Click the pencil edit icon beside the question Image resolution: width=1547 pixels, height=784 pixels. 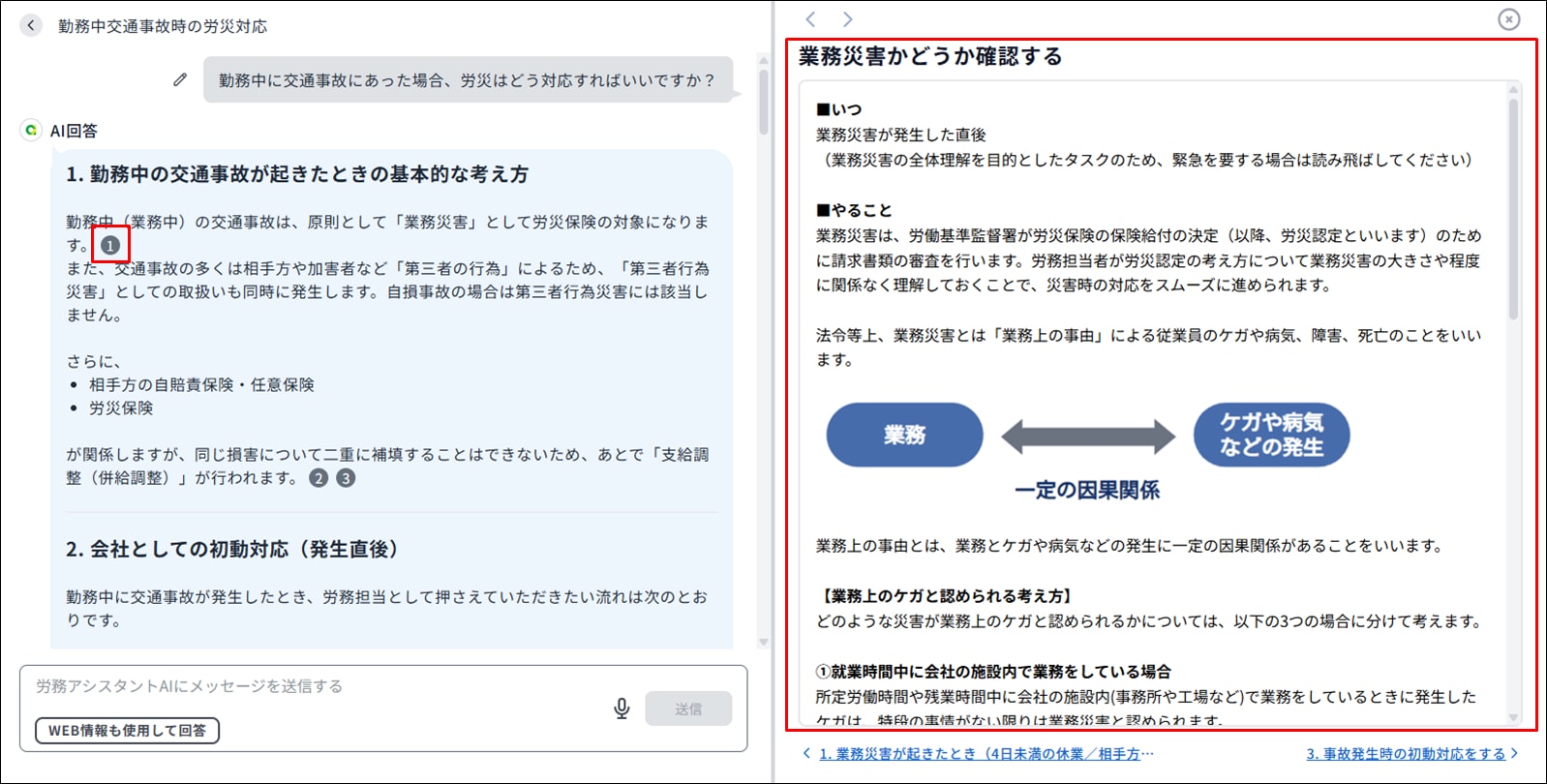[x=180, y=79]
